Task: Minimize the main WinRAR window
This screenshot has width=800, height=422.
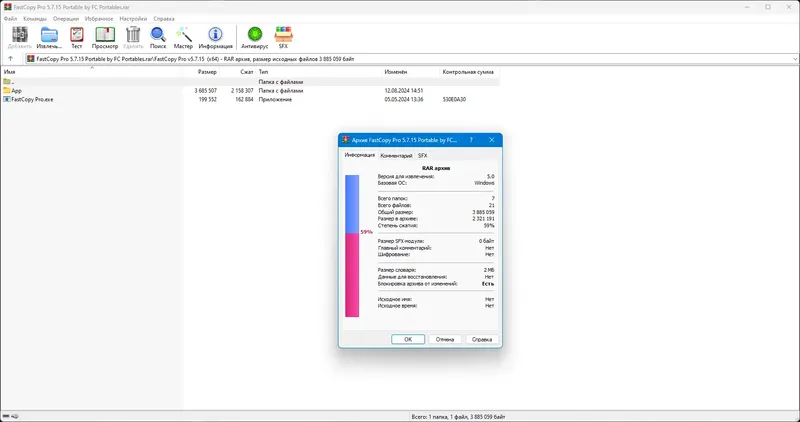Action: tap(747, 7)
